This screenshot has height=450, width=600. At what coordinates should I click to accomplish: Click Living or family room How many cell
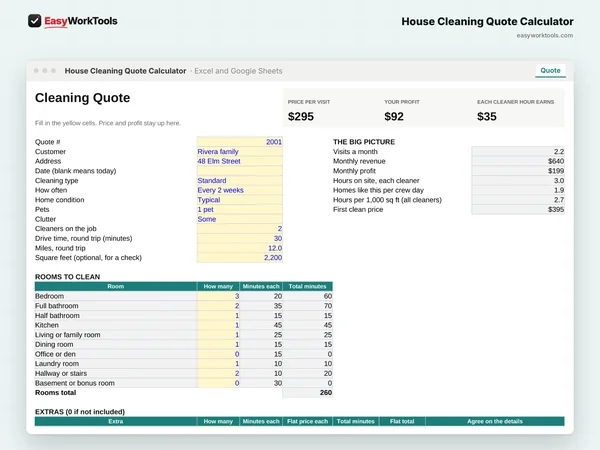[x=218, y=335]
